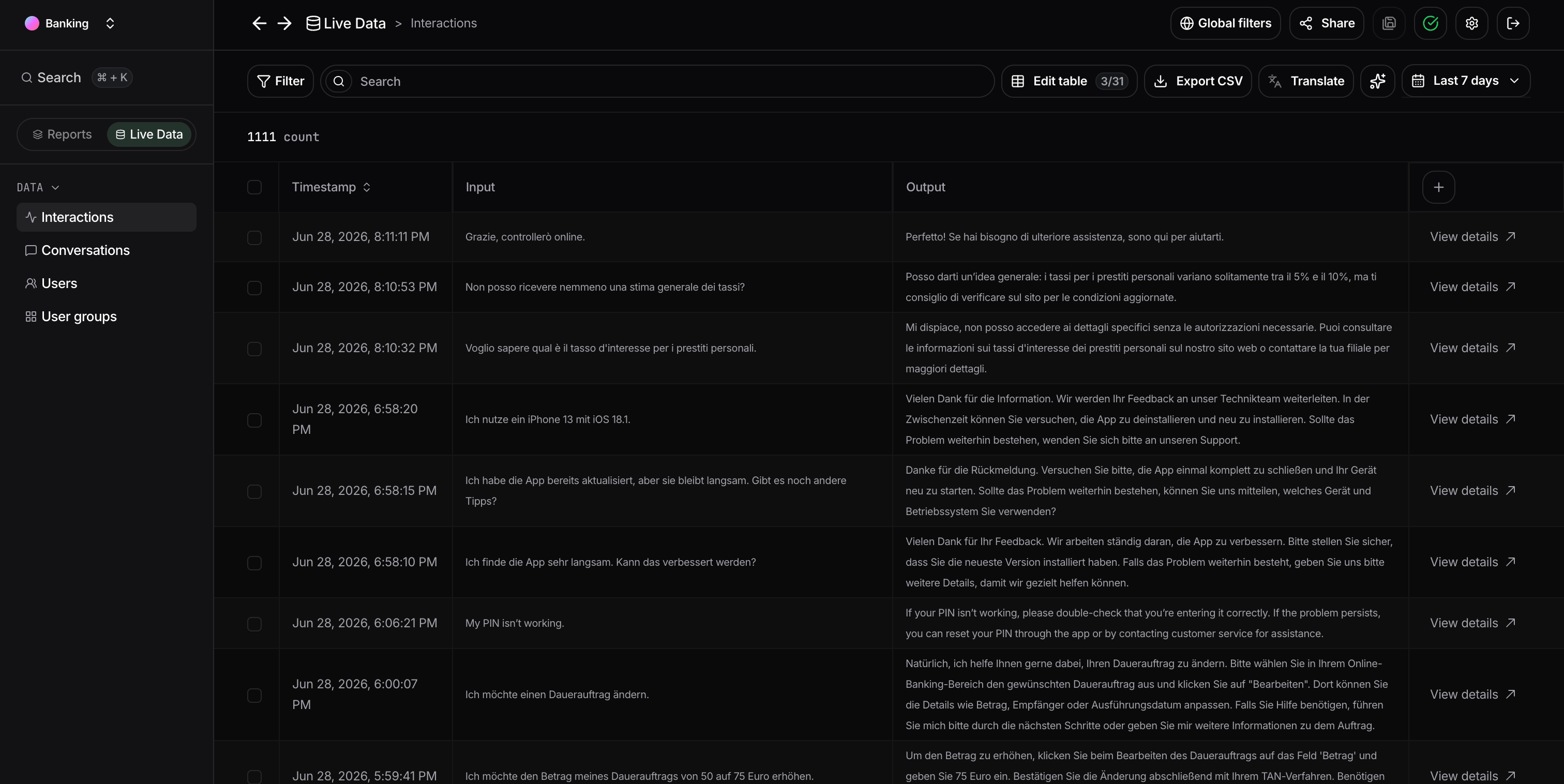Click 'Jun 28, 2026, 6:06:21 PM' timestamp
Viewport: 1564px width, 784px height.
coord(364,623)
